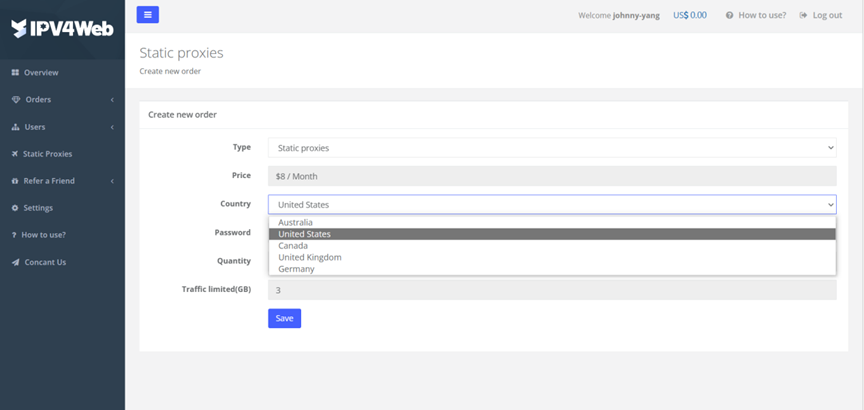
Task: Click the Orders diamond icon
Action: 15,100
